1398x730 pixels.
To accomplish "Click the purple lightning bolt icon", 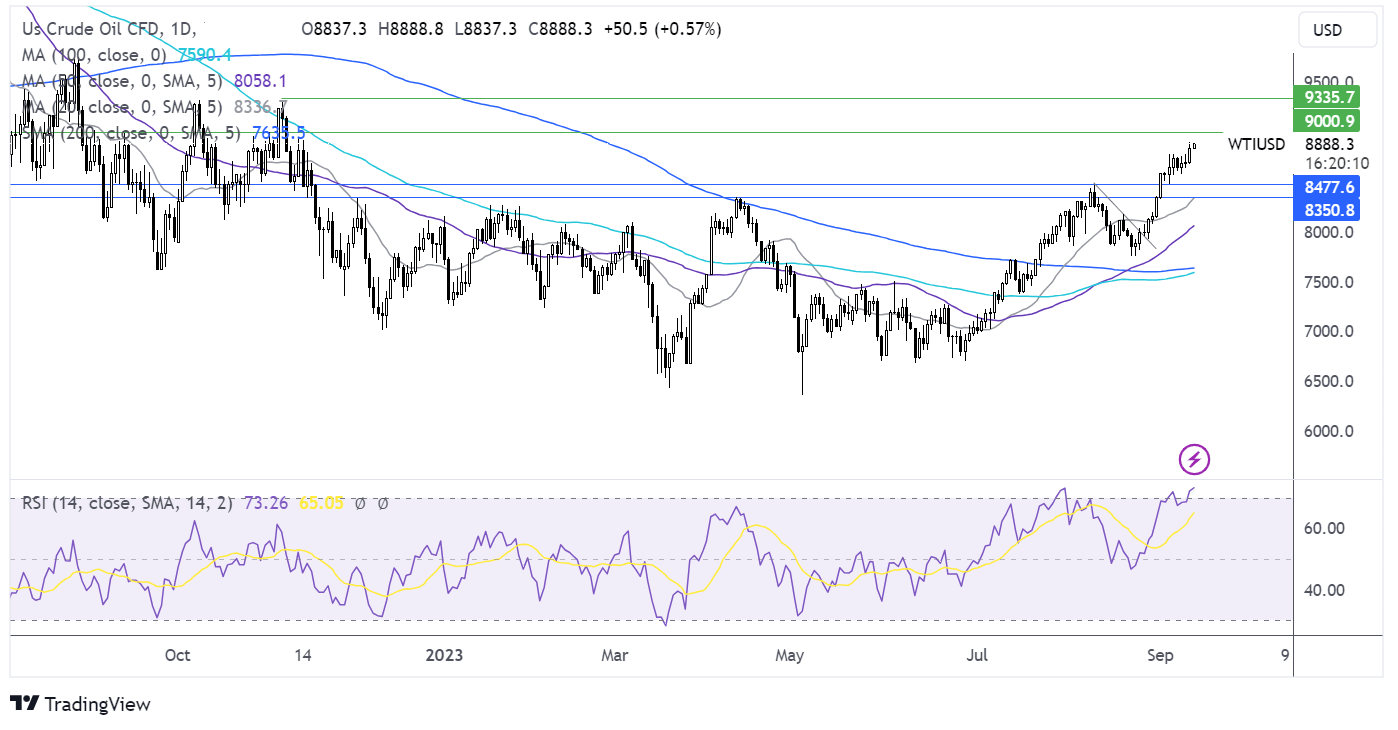I will pos(1195,460).
